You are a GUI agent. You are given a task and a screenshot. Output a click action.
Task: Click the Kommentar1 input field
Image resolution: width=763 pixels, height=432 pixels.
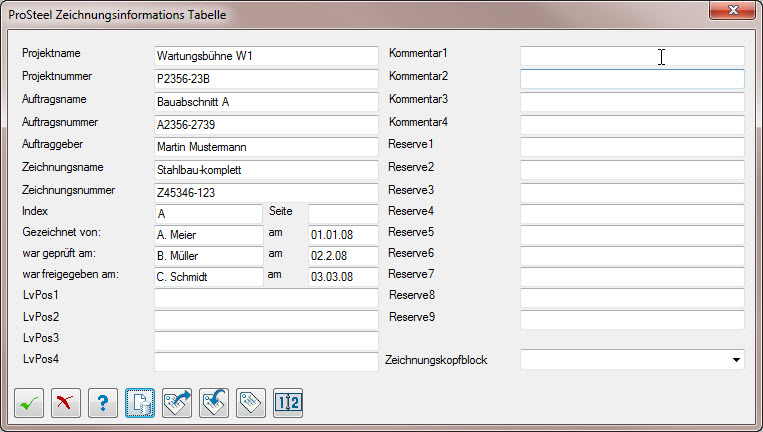pos(632,56)
